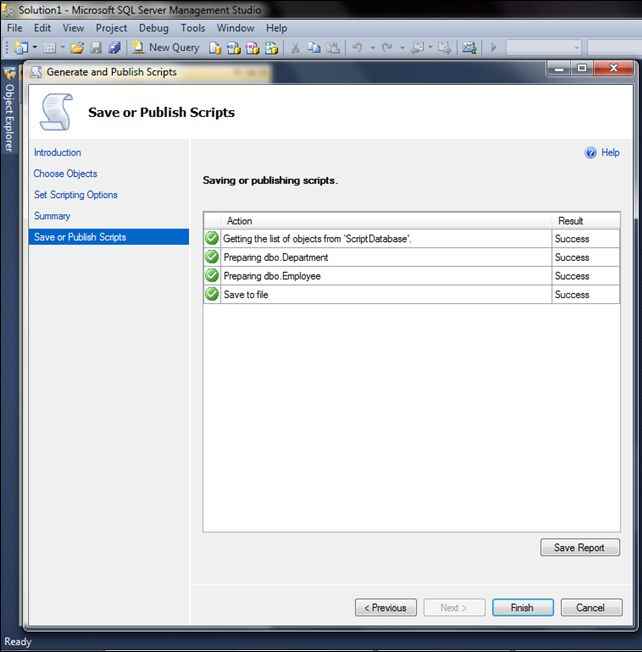Open the Help menu in menu bar
Viewport: 642px width, 652px height.
(x=277, y=28)
